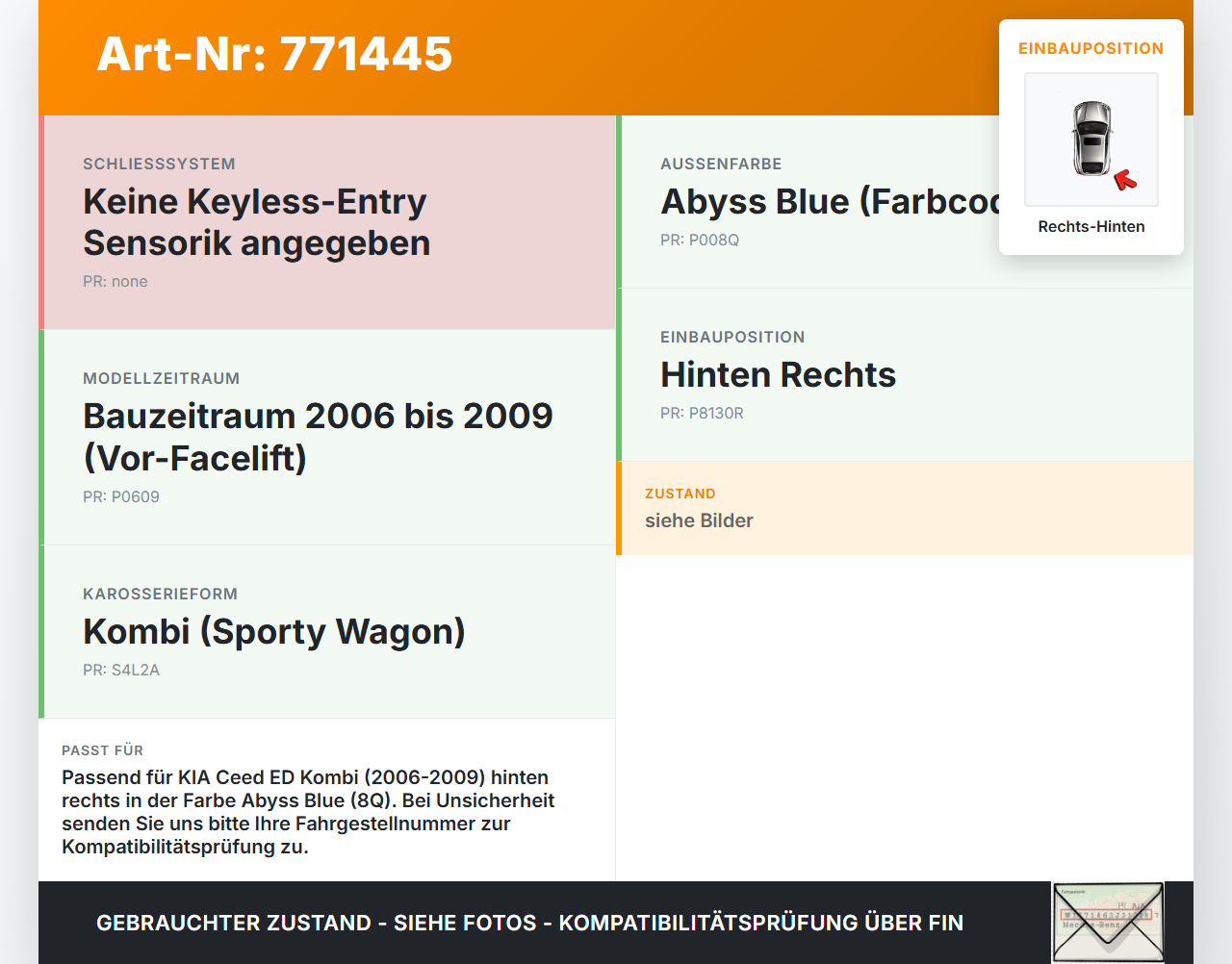This screenshot has width=1232, height=964.
Task: Click the grey 'EINBAUPOSITION' label above 'Hinten Rechts'
Action: pyautogui.click(x=732, y=338)
